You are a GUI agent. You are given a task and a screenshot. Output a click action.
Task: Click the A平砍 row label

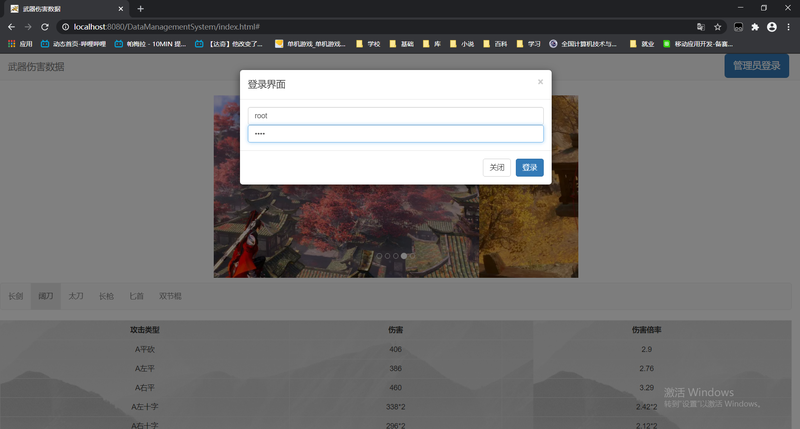coord(145,349)
